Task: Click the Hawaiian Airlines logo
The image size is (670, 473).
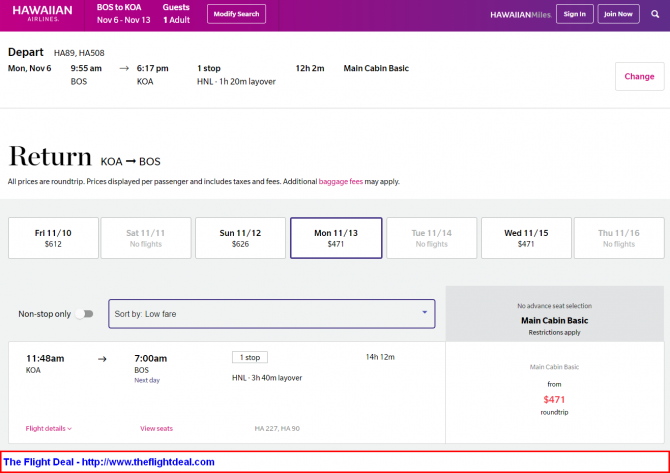Action: pos(42,14)
